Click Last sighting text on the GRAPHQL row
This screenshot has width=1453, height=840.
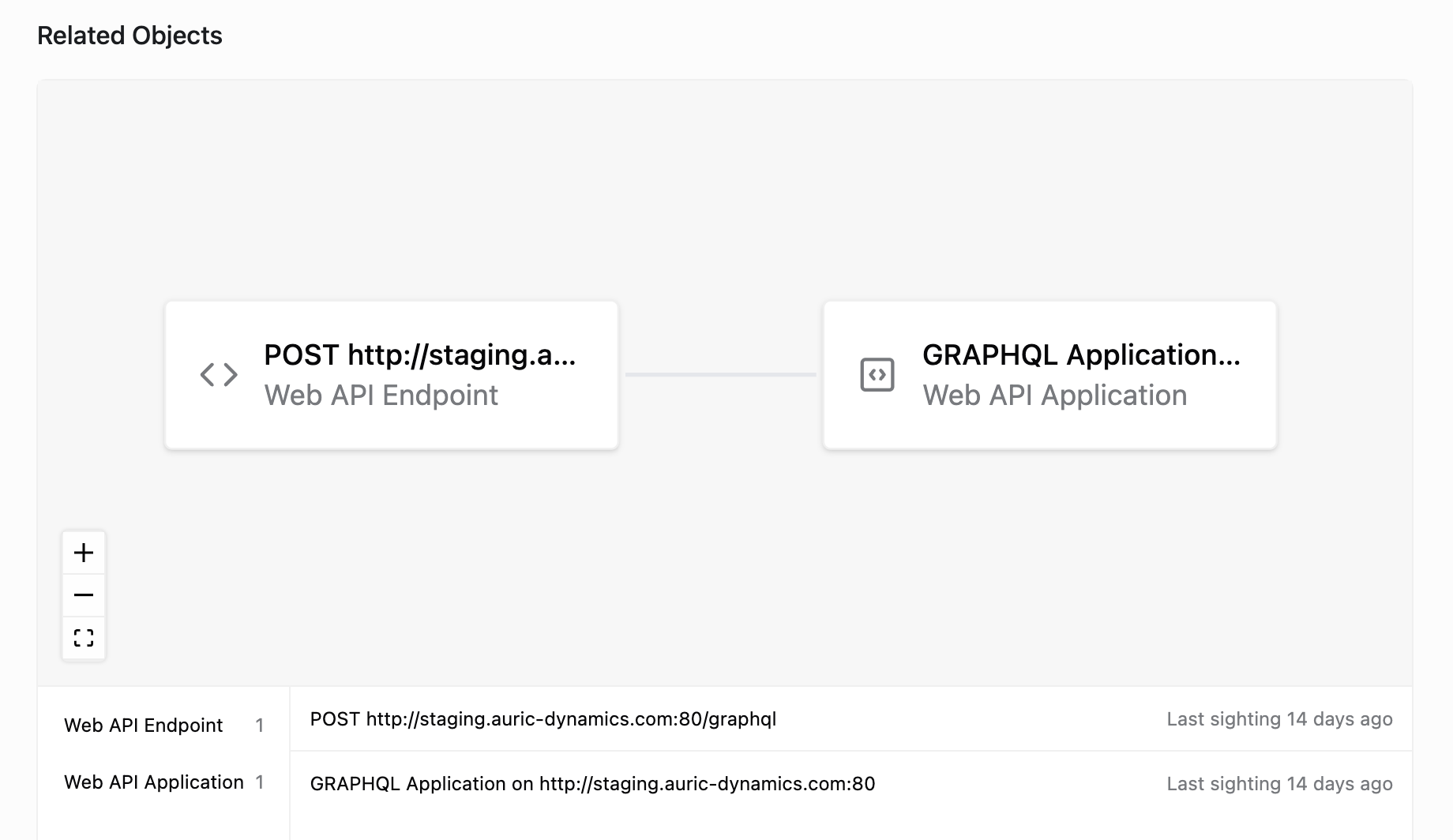pos(1279,784)
